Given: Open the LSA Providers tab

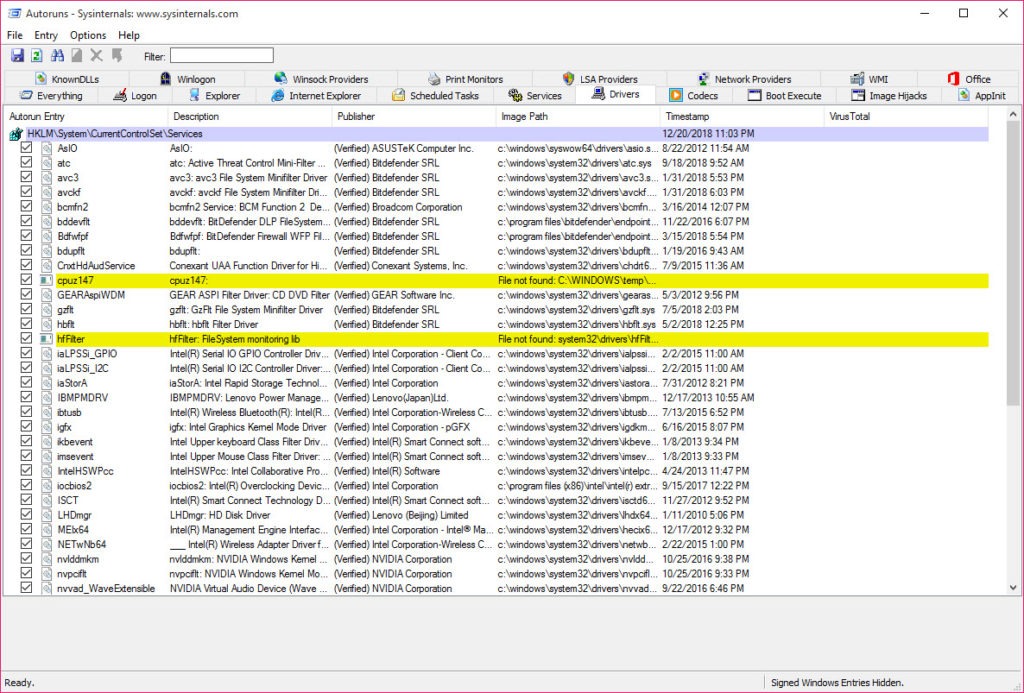Looking at the screenshot, I should click(600, 79).
